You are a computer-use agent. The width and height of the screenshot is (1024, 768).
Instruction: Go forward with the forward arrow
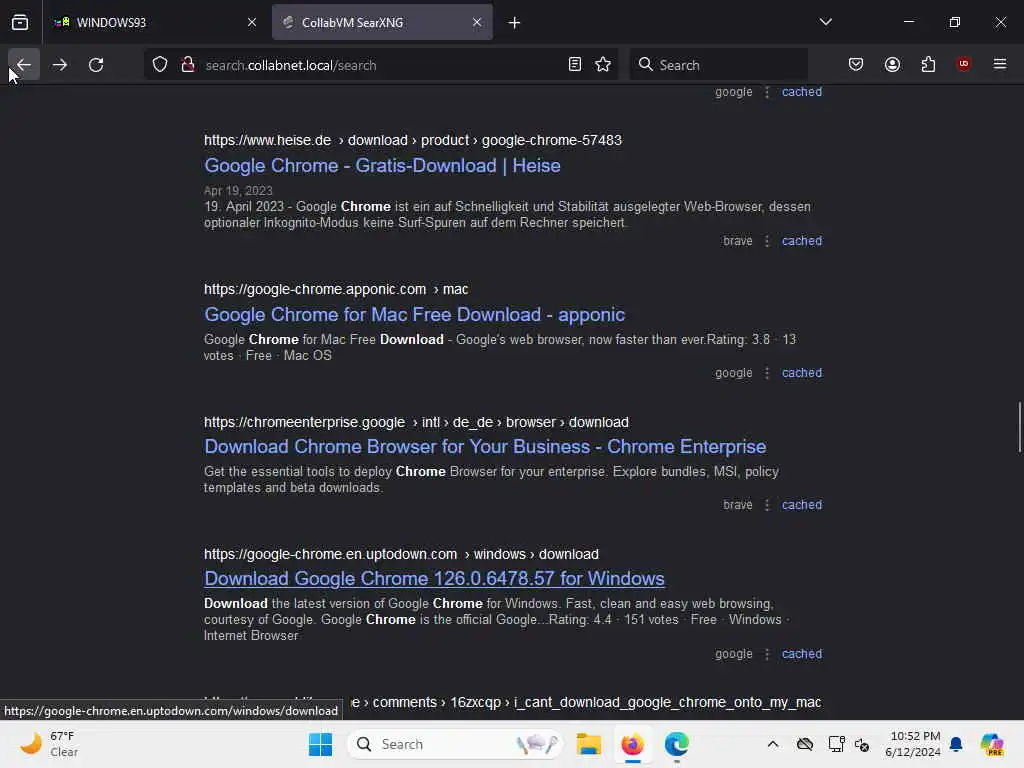click(60, 65)
